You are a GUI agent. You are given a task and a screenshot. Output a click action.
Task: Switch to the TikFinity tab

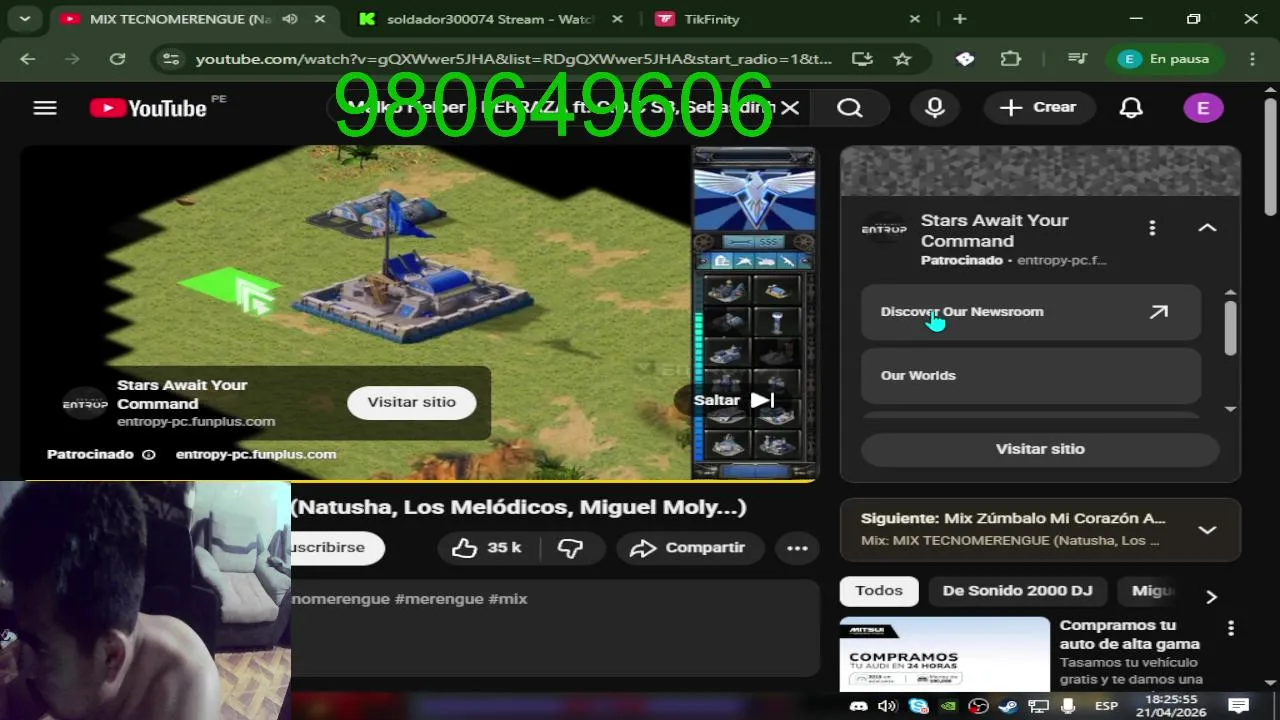pos(788,19)
